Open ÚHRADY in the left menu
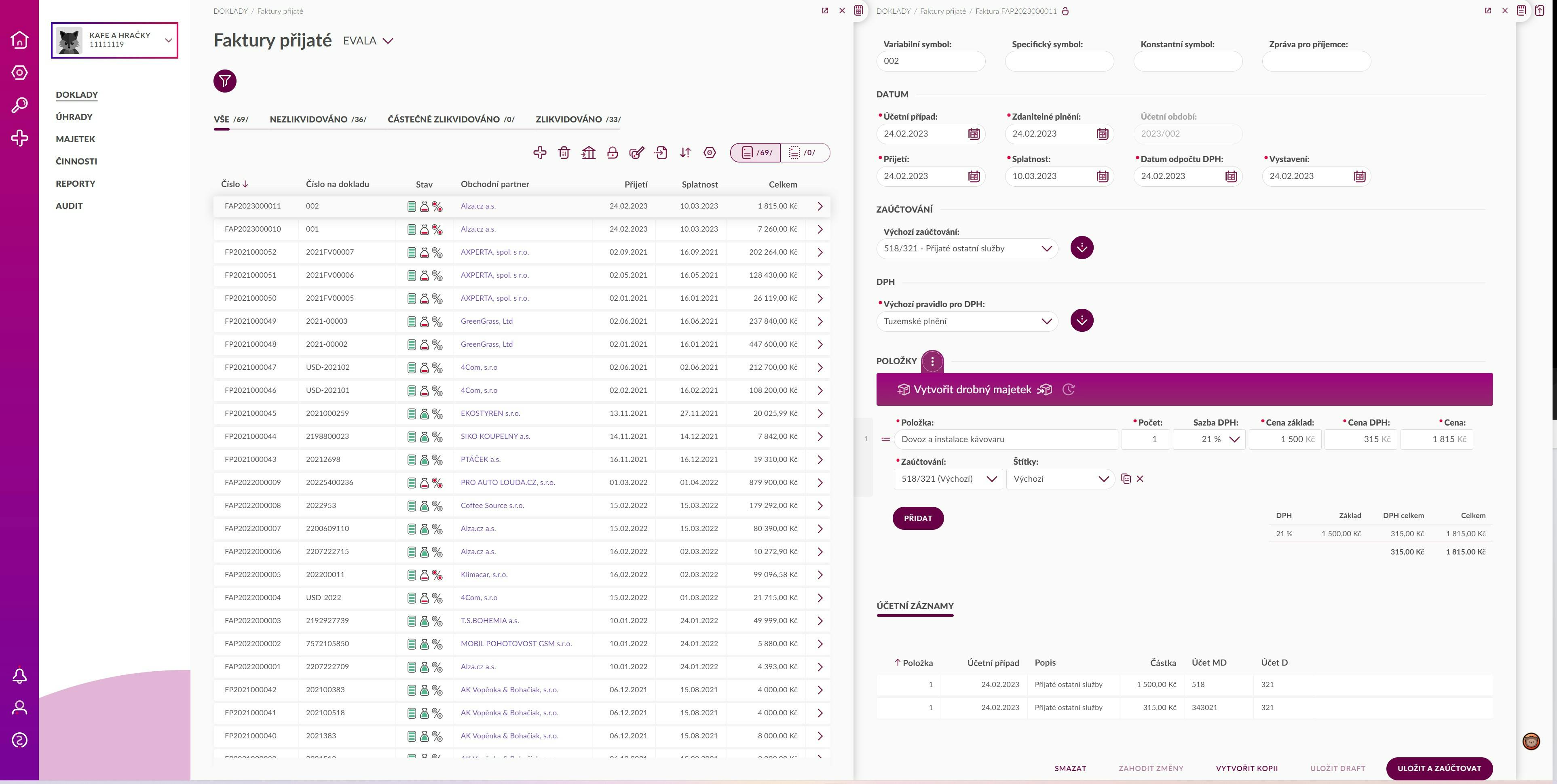The height and width of the screenshot is (784, 1557). [74, 117]
